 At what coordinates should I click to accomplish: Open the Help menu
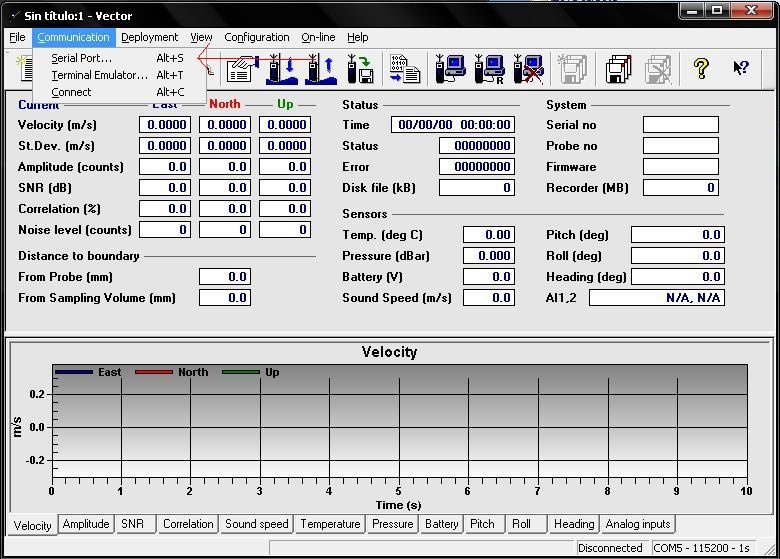357,37
